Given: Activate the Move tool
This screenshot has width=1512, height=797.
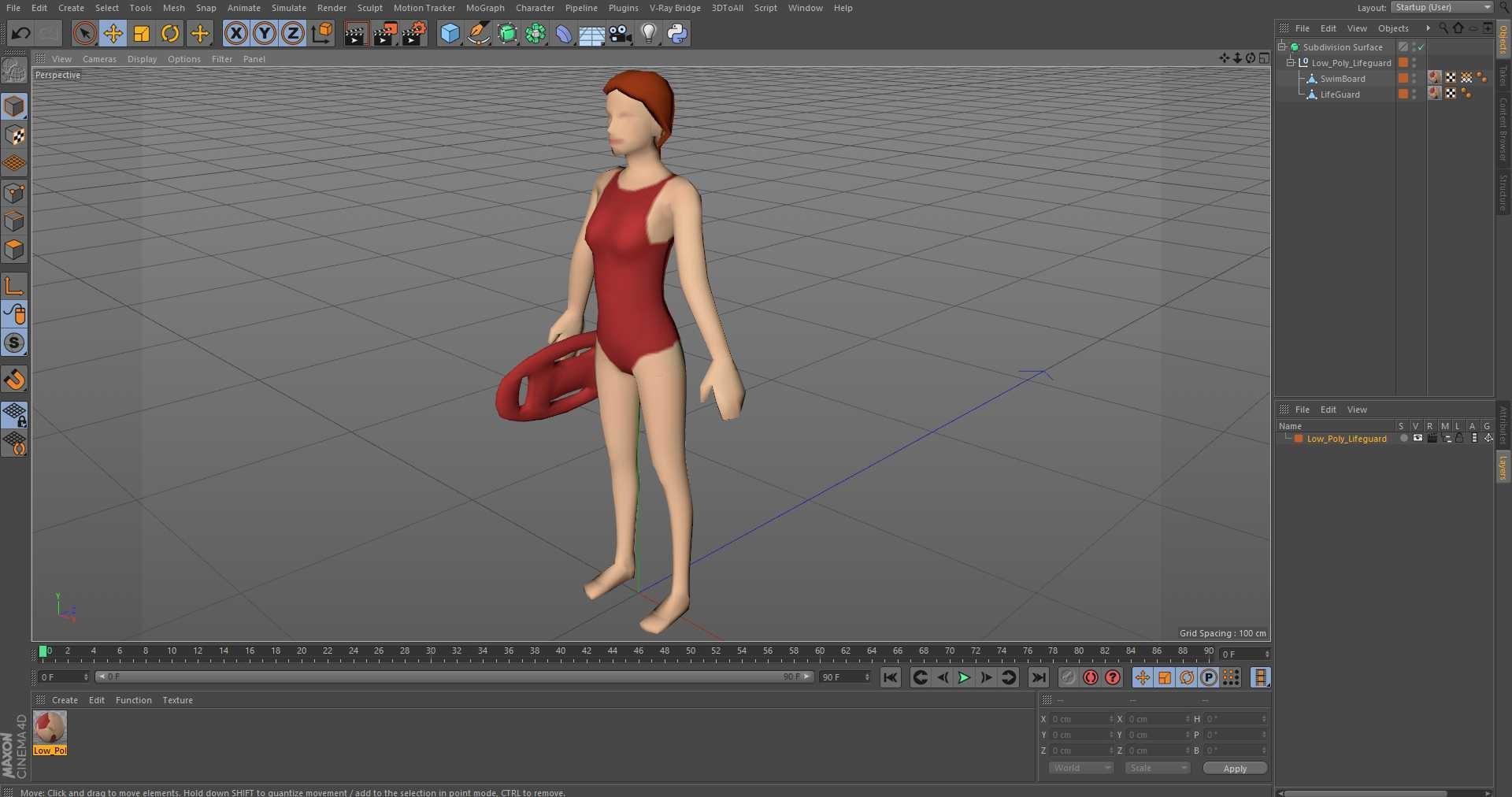Looking at the screenshot, I should (x=113, y=33).
